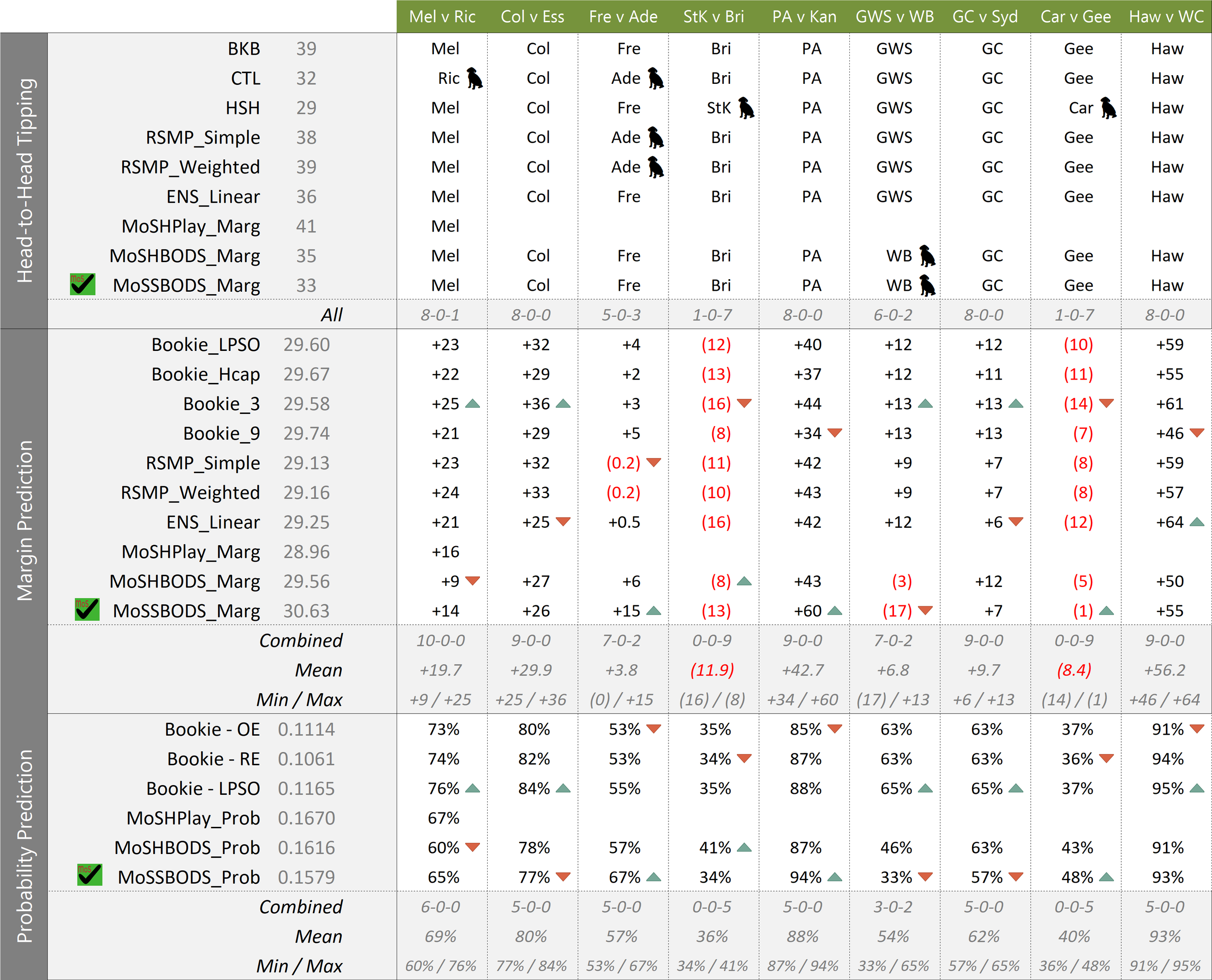
Task: Click the score '28.96' for MoSHPlay_Marg
Action: (306, 552)
